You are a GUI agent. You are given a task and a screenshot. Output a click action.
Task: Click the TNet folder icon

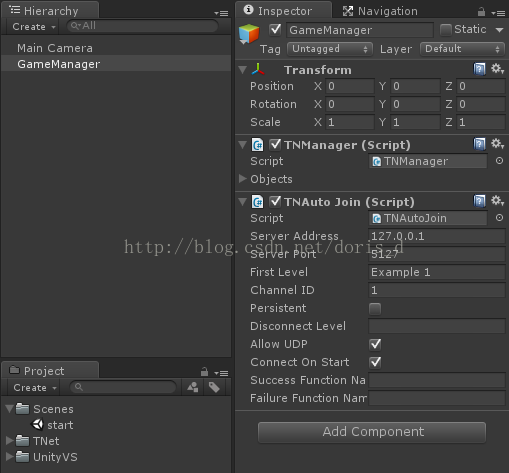point(23,441)
